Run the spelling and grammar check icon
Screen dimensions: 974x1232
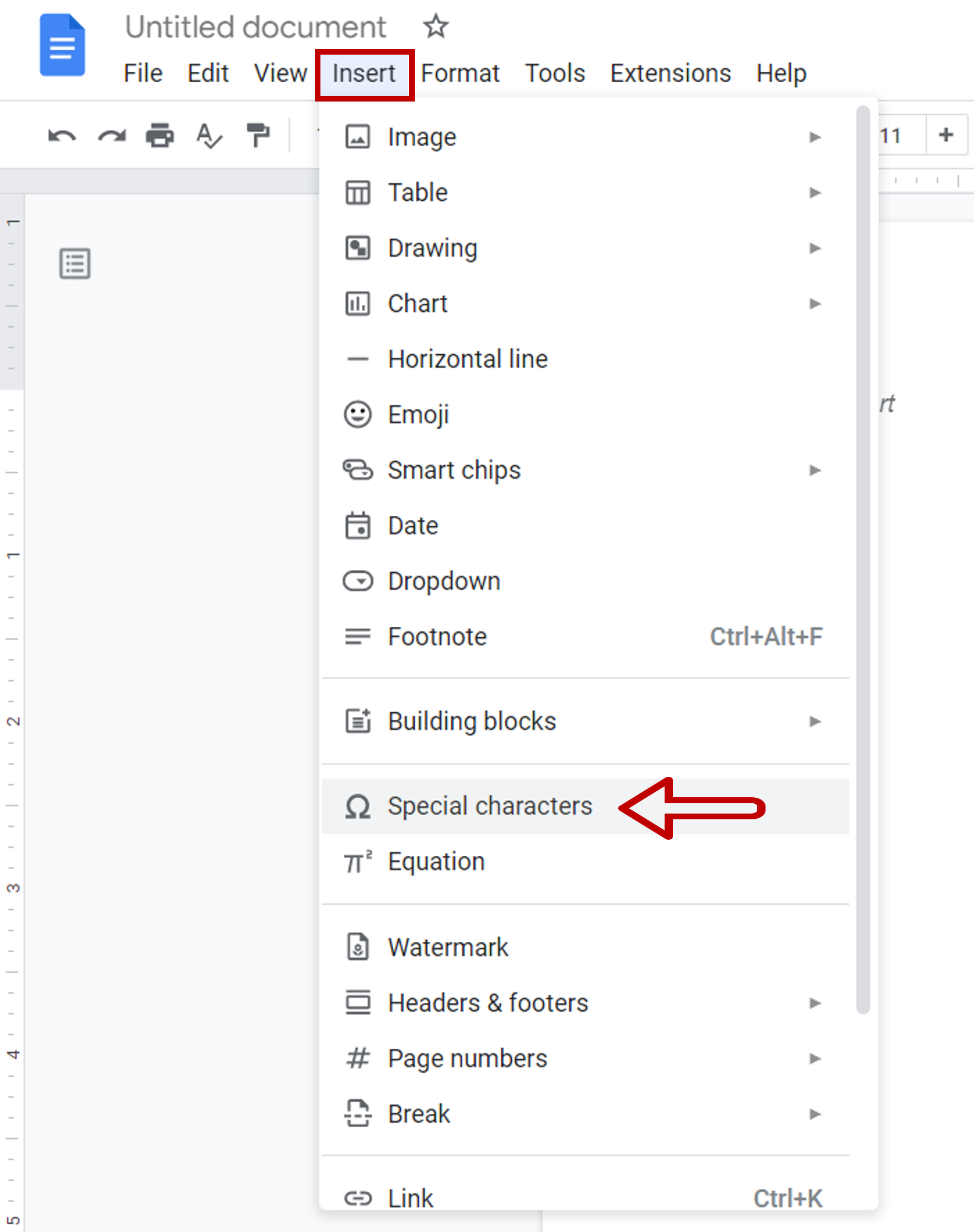[207, 136]
